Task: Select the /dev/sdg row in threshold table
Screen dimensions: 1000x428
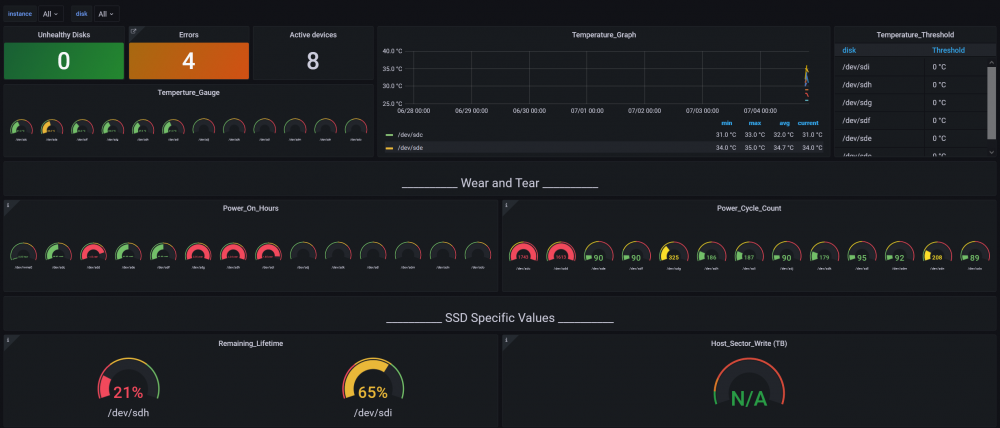Action: click(x=910, y=102)
